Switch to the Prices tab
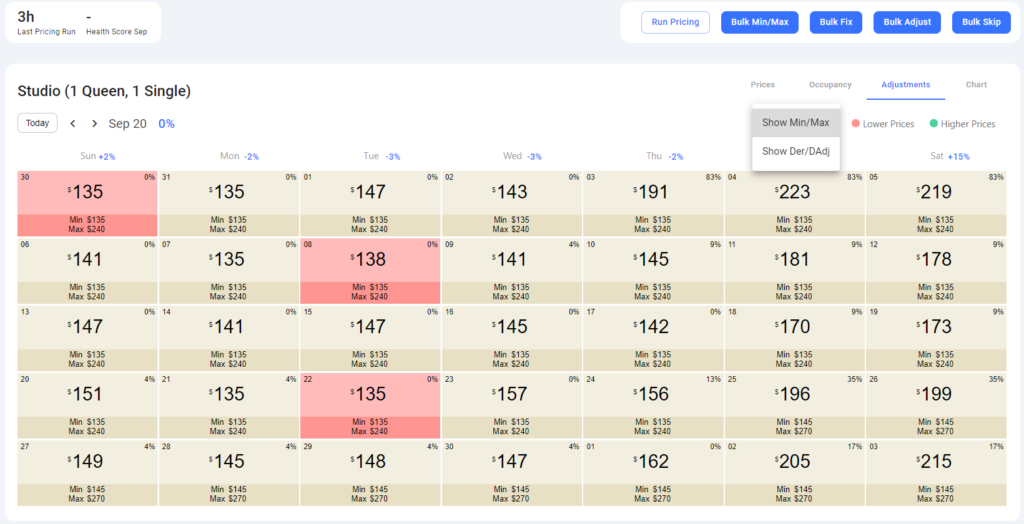Image resolution: width=1024 pixels, height=524 pixels. pyautogui.click(x=763, y=84)
